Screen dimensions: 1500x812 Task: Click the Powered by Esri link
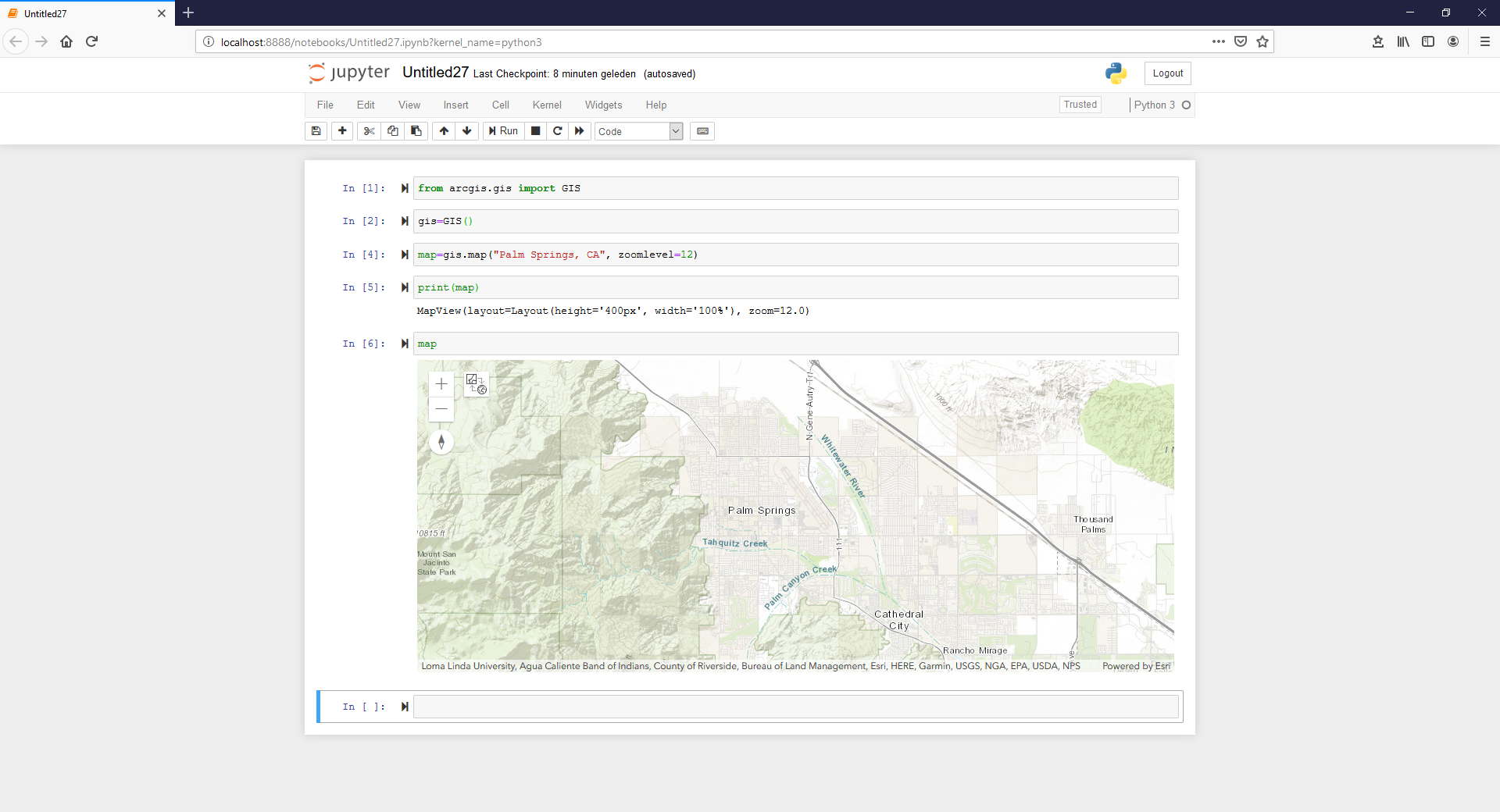coord(1136,666)
